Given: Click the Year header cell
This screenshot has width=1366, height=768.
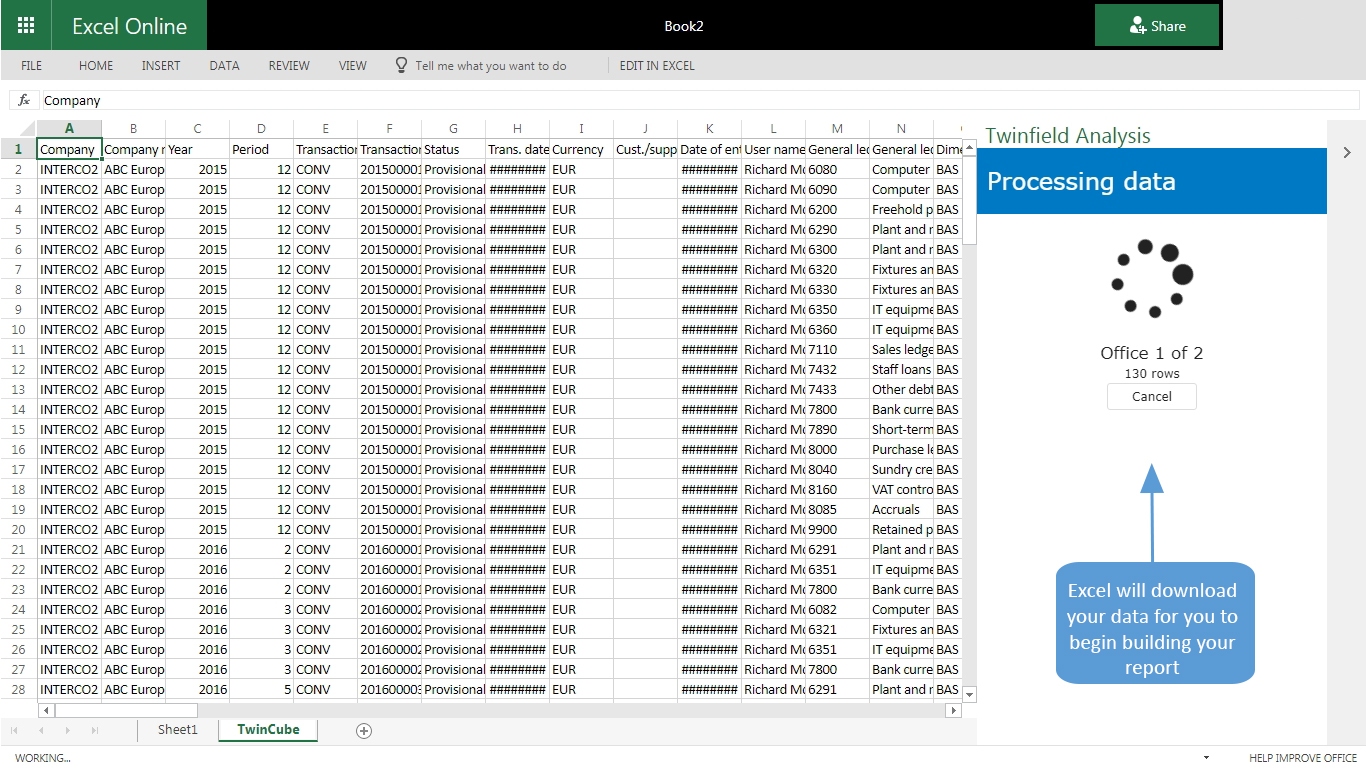Looking at the screenshot, I should point(197,149).
